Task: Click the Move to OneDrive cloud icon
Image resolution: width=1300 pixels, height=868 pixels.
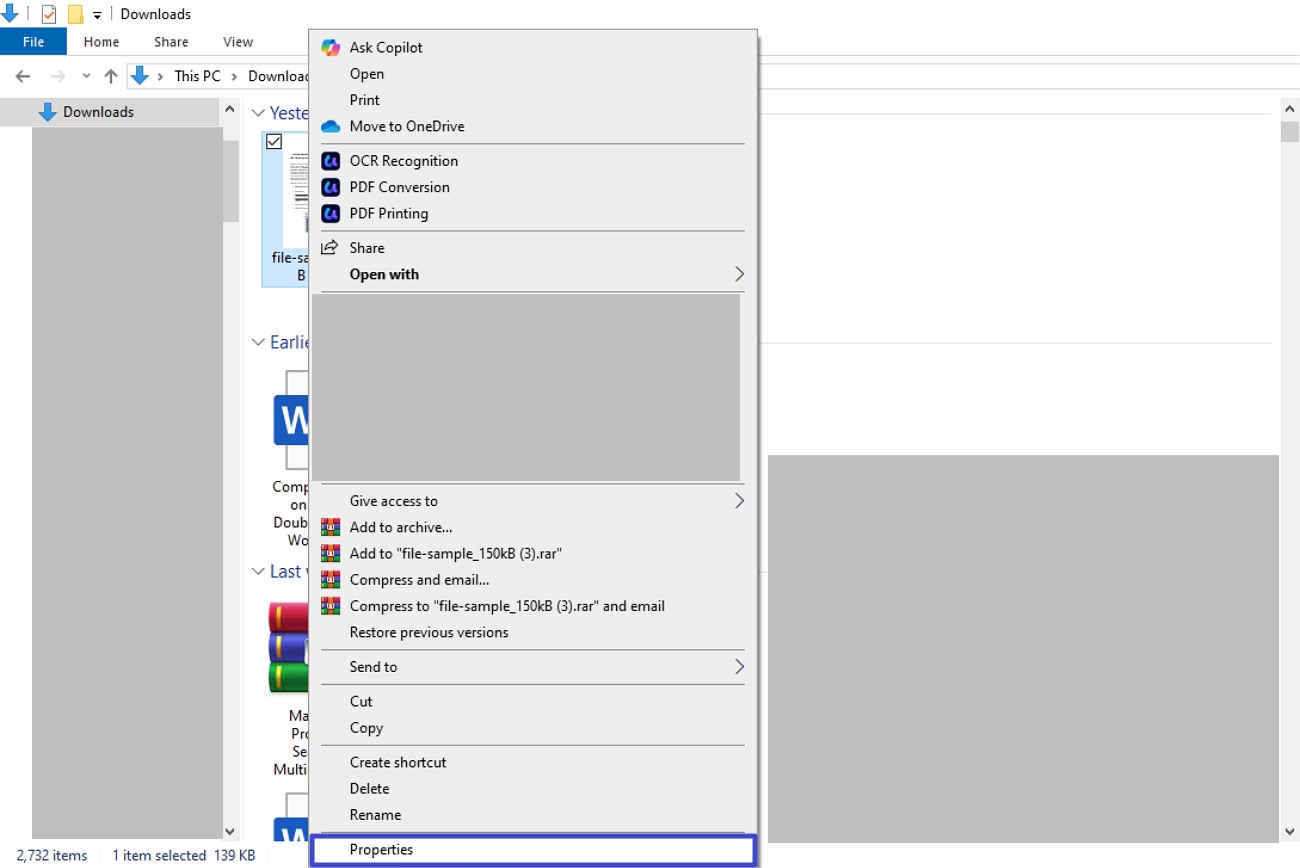Action: (330, 126)
